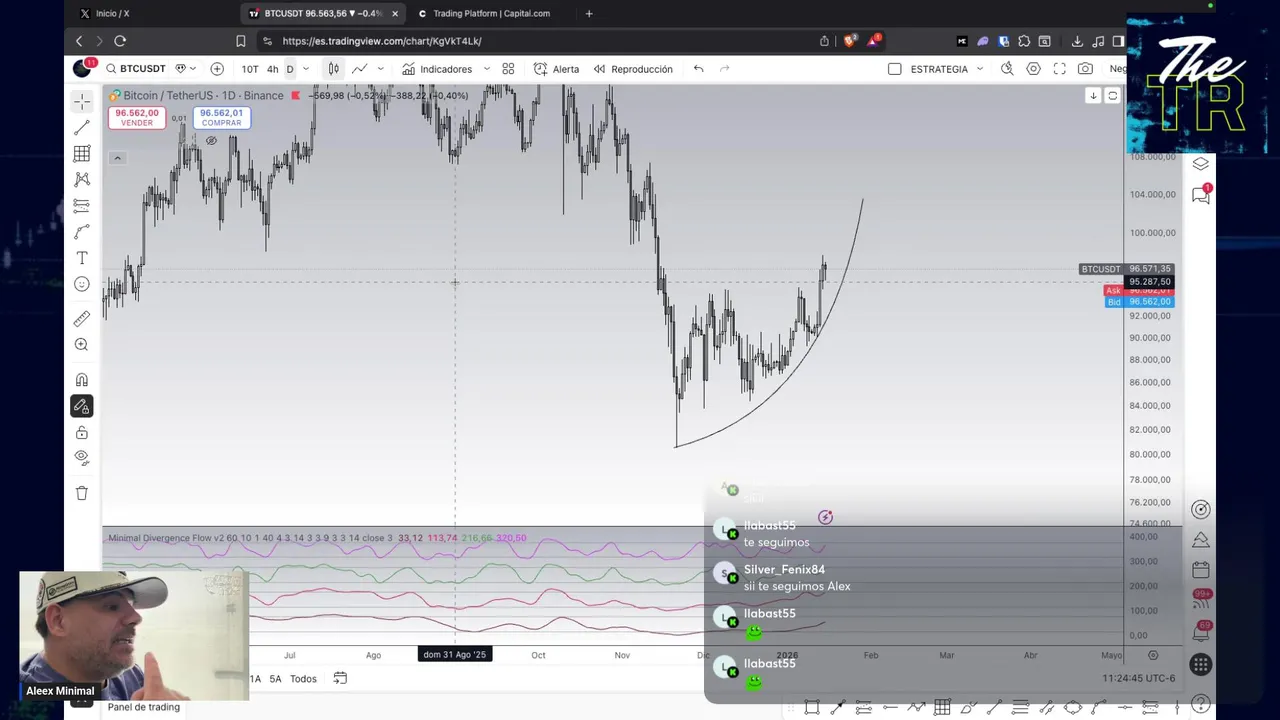Open the quick search icon
The height and width of the screenshot is (720, 1280).
pyautogui.click(x=1007, y=69)
